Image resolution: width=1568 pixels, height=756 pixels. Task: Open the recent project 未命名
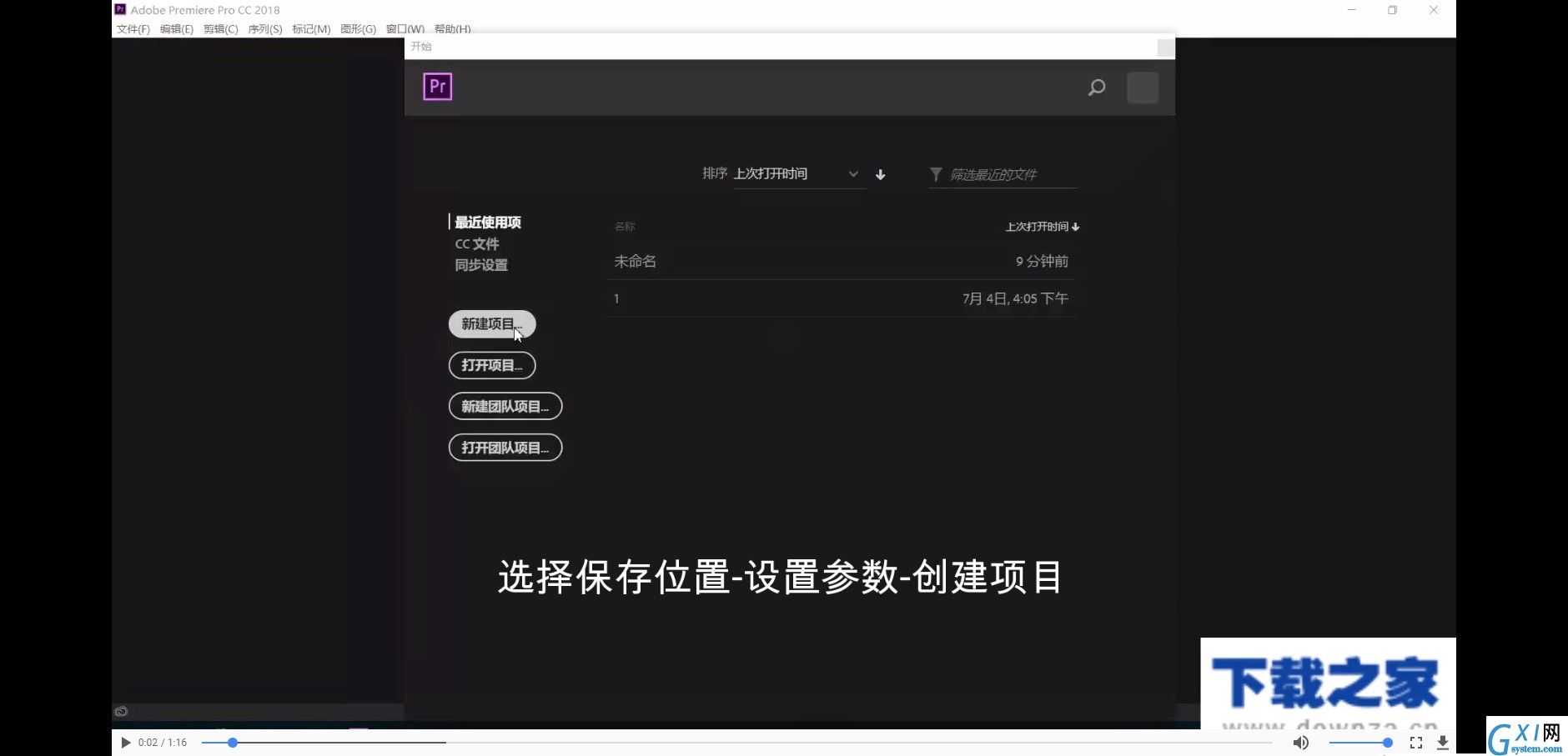(841, 262)
